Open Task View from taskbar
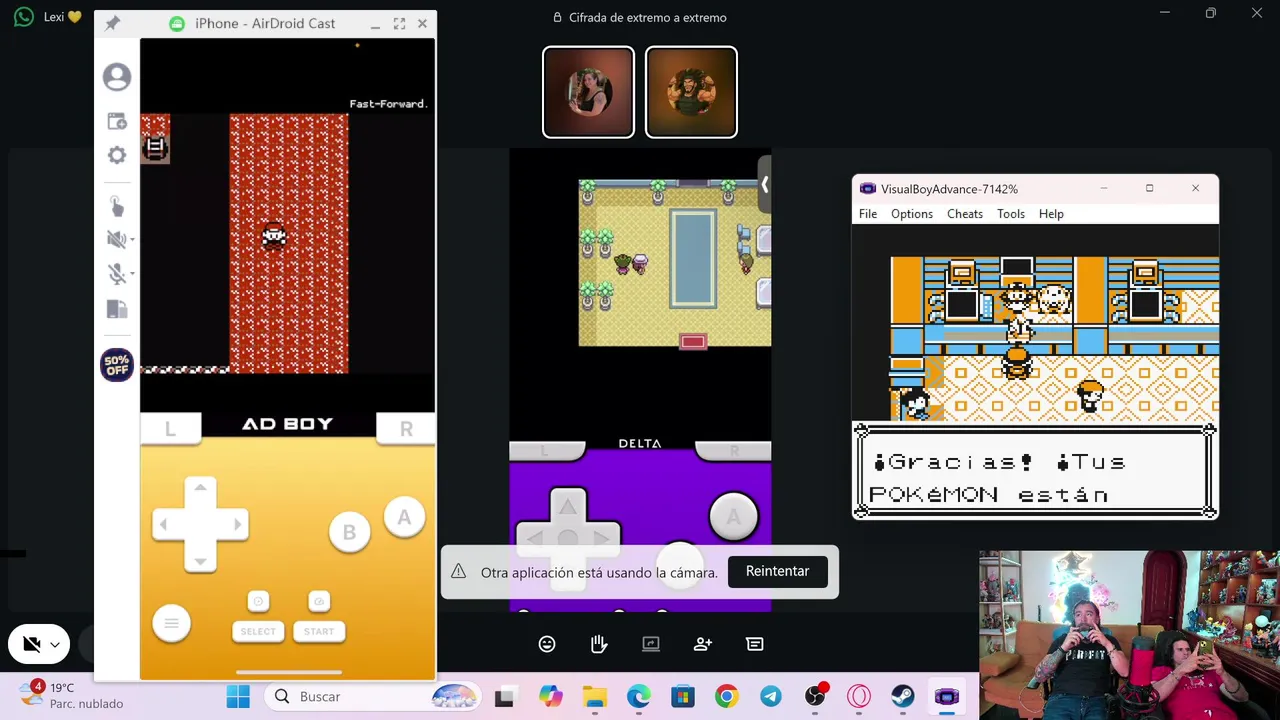Viewport: 1280px width, 720px height. point(505,697)
